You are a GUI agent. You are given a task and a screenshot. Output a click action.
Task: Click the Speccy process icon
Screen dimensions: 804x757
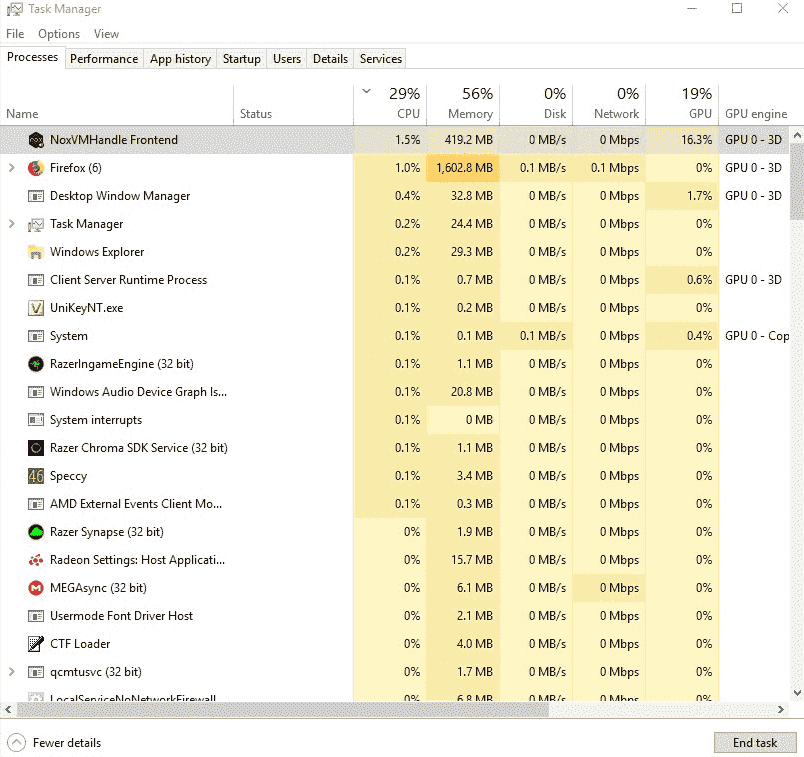36,476
